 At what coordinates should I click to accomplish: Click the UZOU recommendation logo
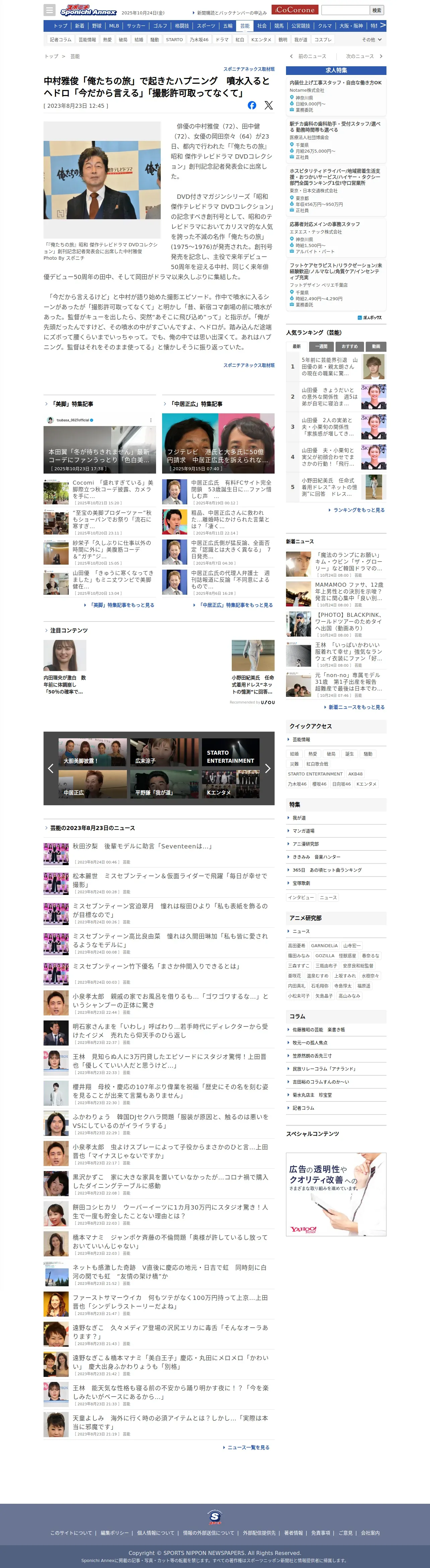pos(268,702)
